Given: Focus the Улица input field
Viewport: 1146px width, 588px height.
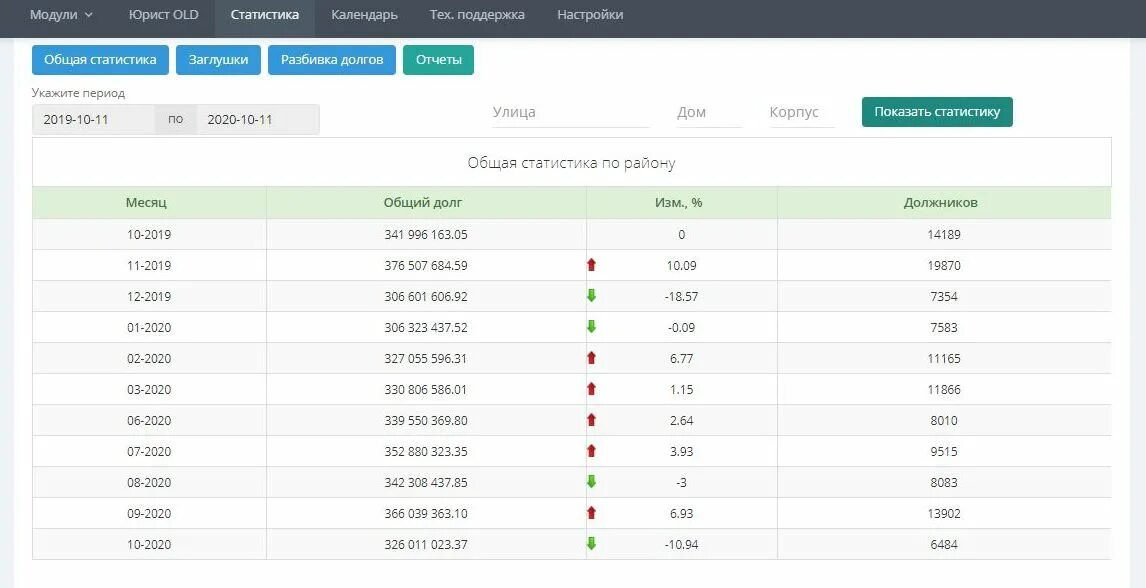Looking at the screenshot, I should (571, 112).
